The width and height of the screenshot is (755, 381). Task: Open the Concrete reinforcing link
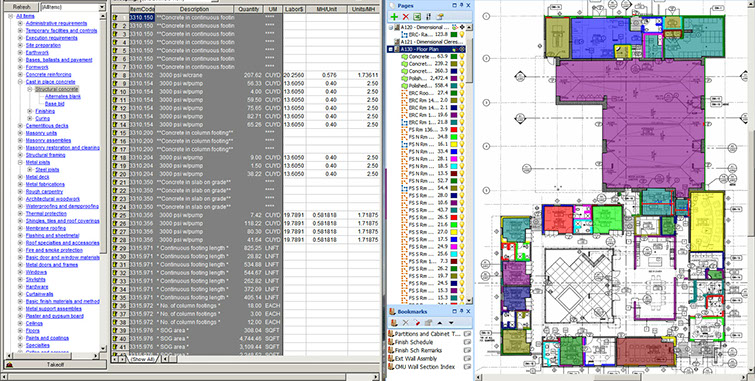point(48,75)
